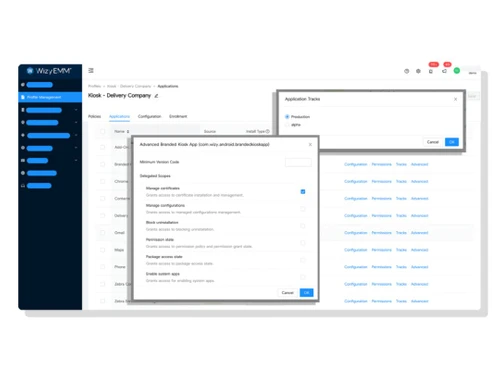The width and height of the screenshot is (500, 375).
Task: Sort the table by Name column icon
Action: point(128,132)
